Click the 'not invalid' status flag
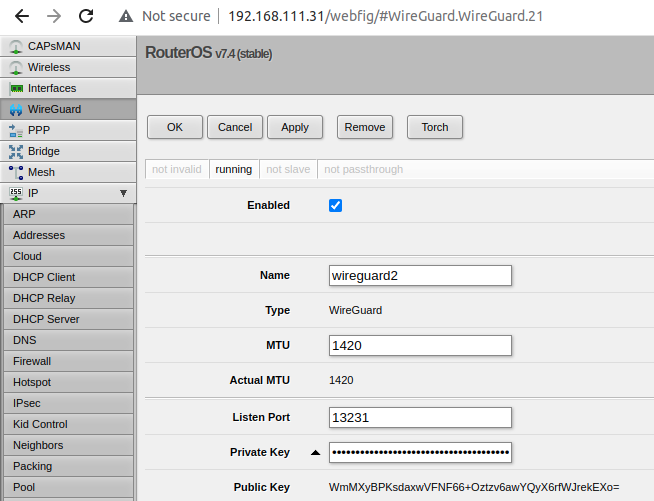The image size is (654, 501). (177, 169)
